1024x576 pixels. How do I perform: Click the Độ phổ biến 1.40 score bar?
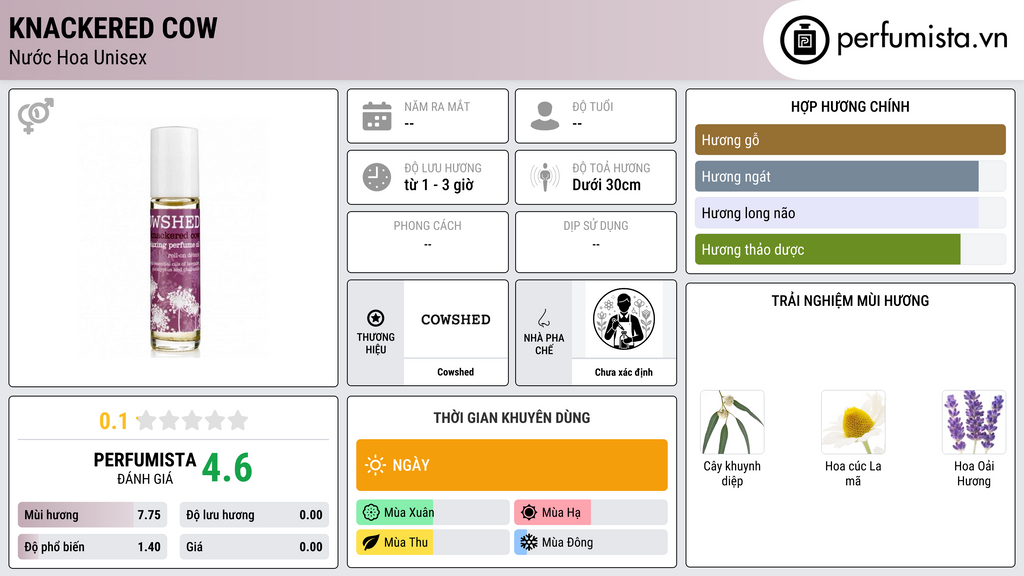point(92,547)
